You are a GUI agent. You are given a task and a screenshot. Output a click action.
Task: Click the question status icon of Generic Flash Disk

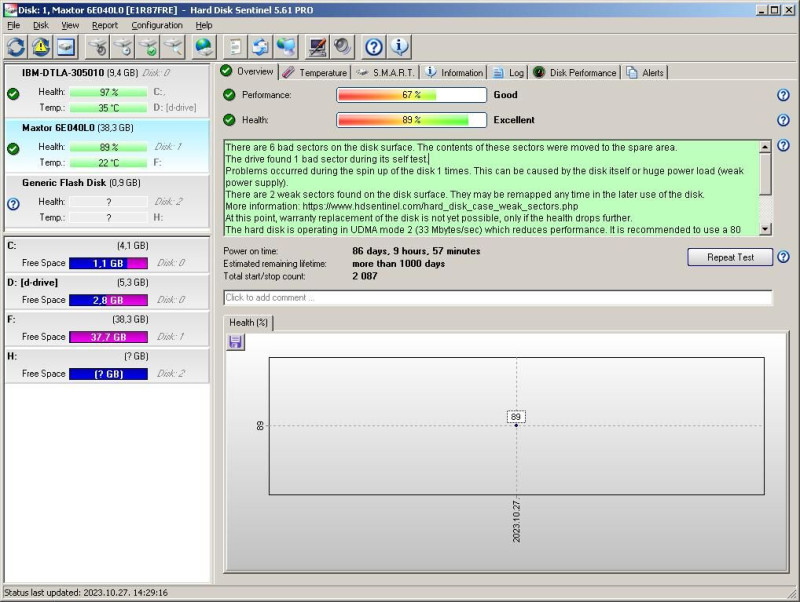13,204
